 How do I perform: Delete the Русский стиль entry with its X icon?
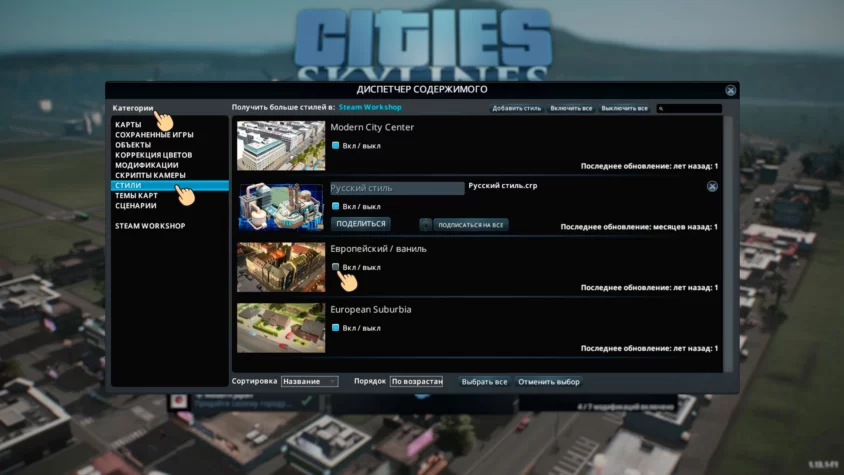(x=712, y=186)
